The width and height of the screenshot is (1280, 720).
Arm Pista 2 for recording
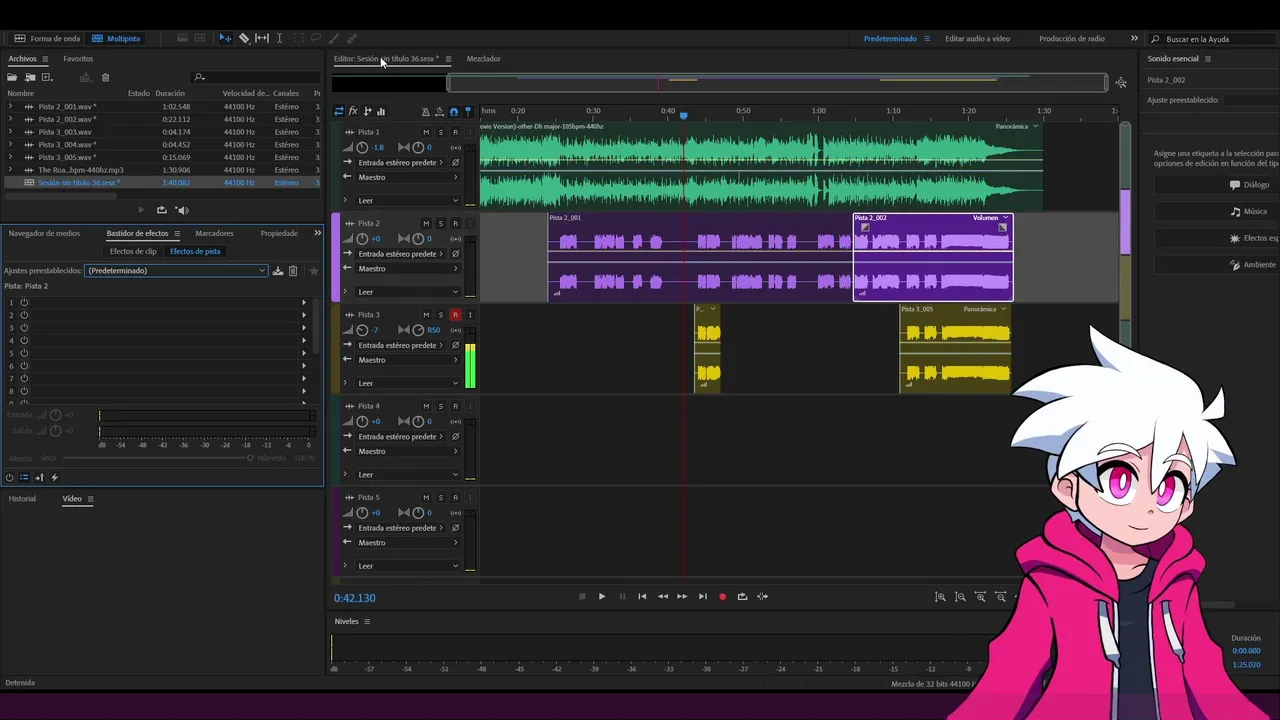point(455,223)
